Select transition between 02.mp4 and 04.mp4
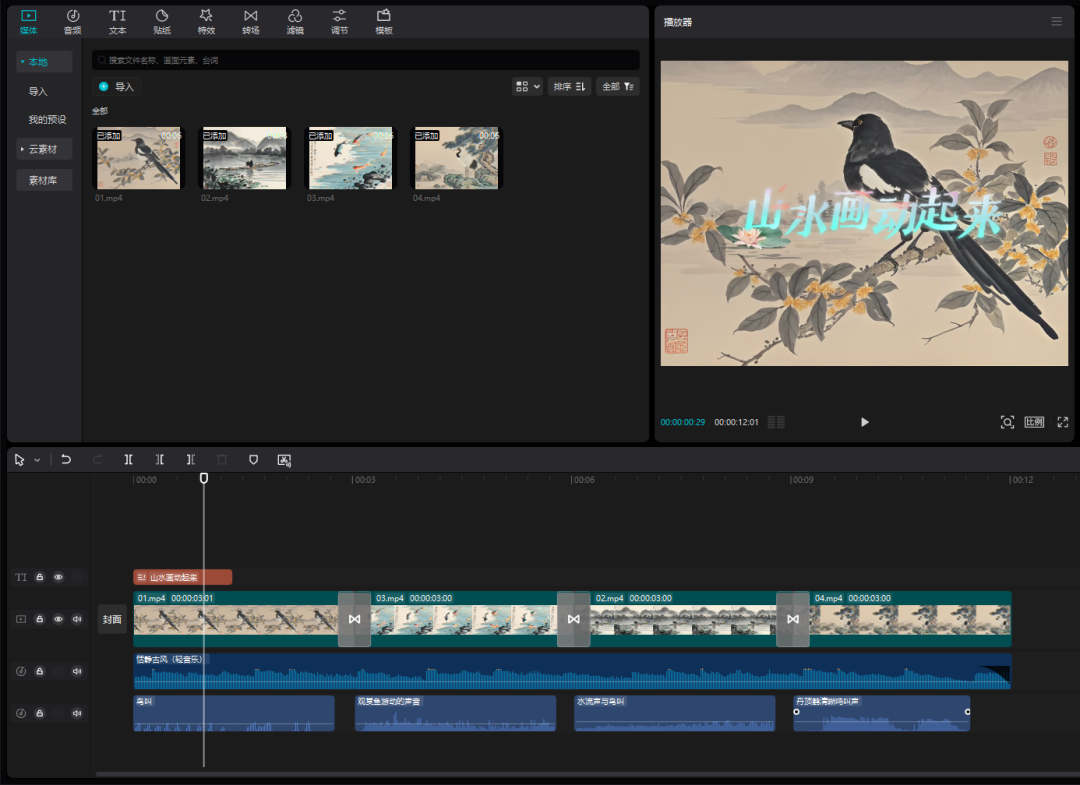This screenshot has width=1080, height=785. click(x=793, y=619)
